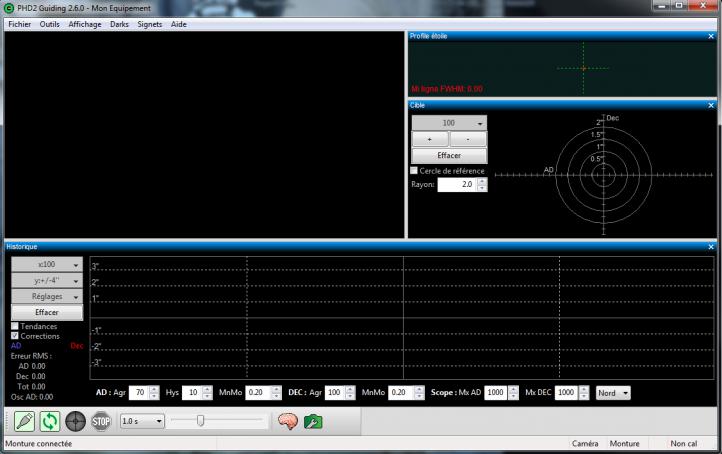The height and width of the screenshot is (454, 722).
Task: Click Non cal in the status bar
Action: (x=684, y=444)
